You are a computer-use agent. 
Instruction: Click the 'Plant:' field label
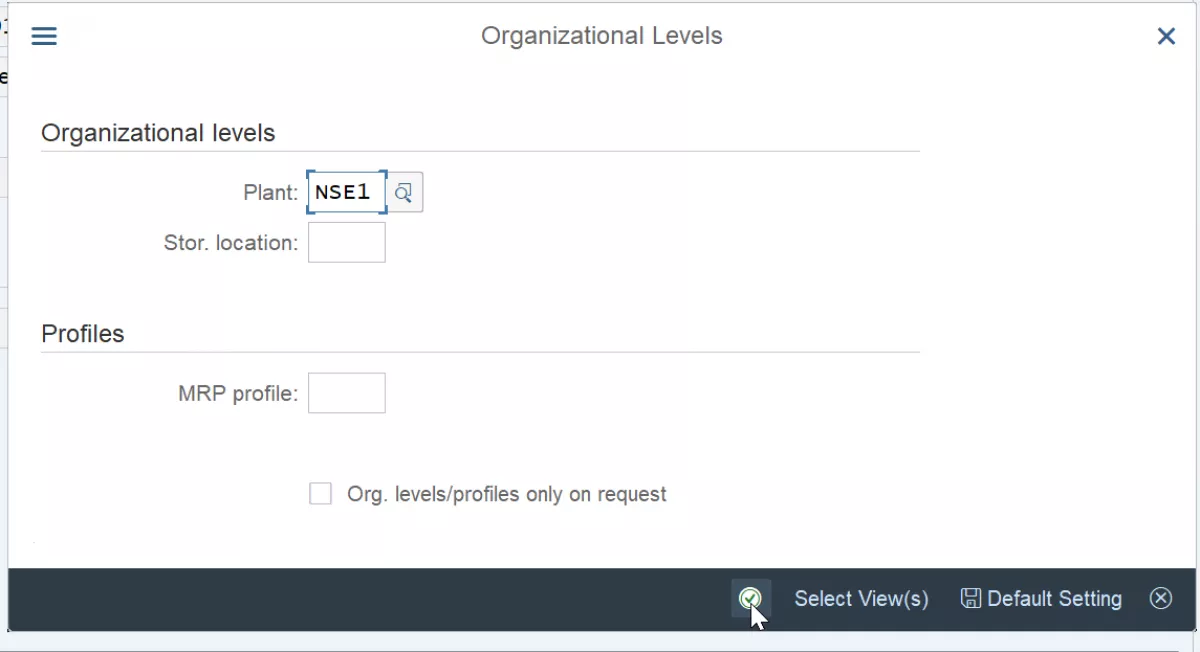pyautogui.click(x=270, y=192)
